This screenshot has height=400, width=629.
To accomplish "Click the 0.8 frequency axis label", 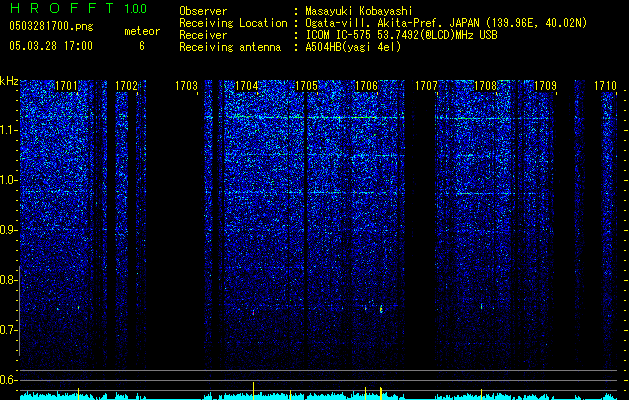I will [x=7, y=280].
